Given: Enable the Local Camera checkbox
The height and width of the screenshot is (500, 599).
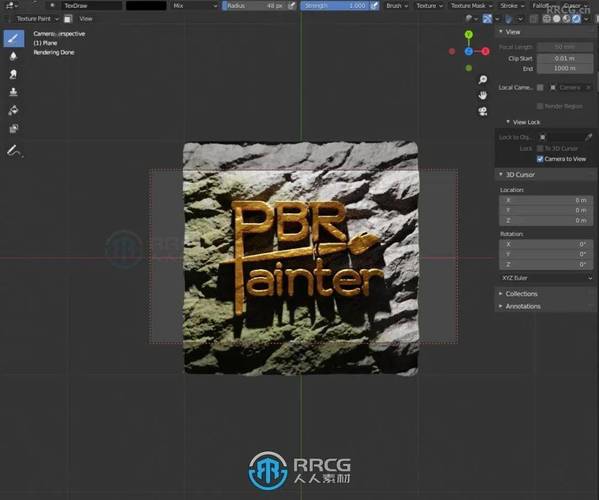Looking at the screenshot, I should pos(540,87).
